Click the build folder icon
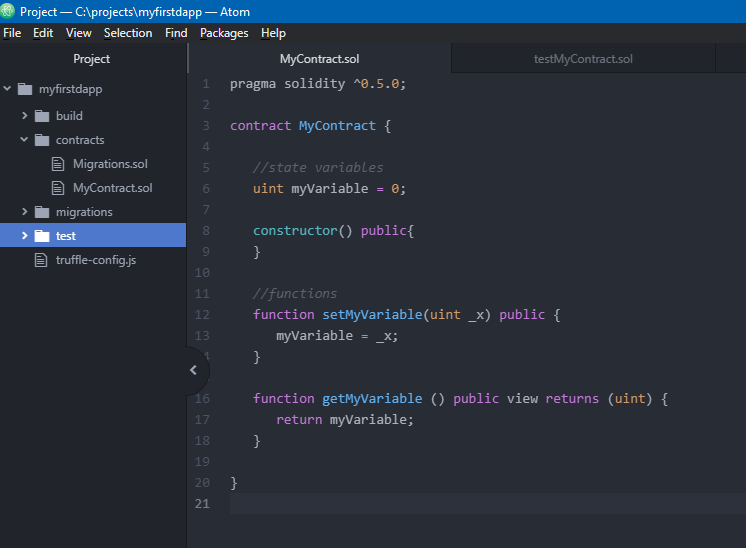Screen dimensions: 746x548 click(x=42, y=116)
